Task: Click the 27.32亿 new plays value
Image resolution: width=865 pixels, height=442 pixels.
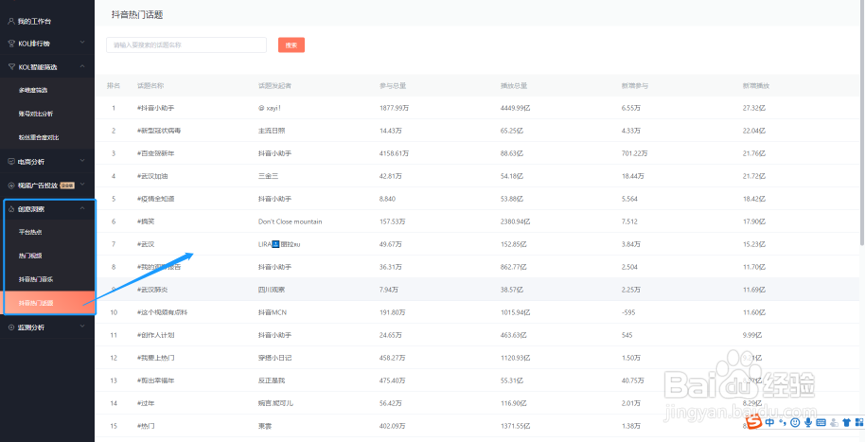Action: point(754,108)
